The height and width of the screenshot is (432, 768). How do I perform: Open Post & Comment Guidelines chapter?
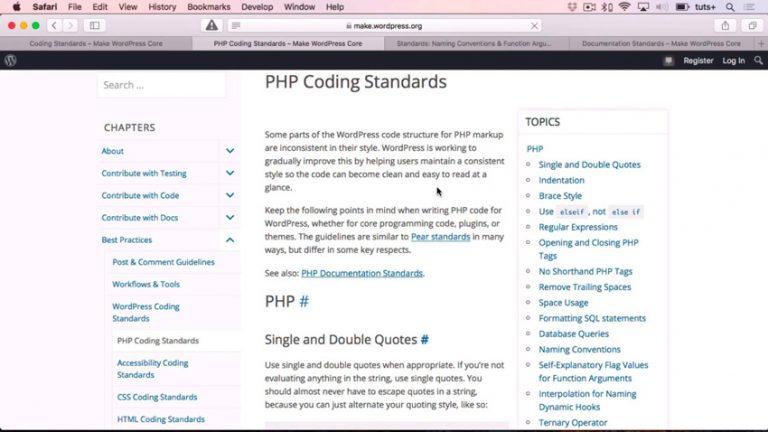pyautogui.click(x=163, y=262)
